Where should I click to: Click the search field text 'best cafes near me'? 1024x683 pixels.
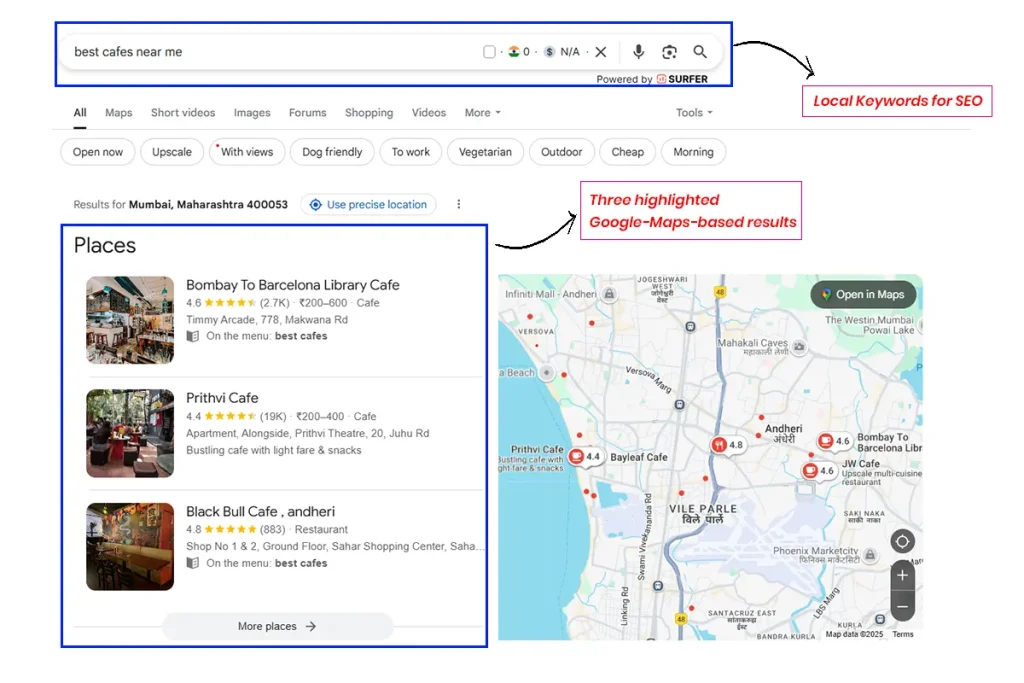[x=128, y=52]
